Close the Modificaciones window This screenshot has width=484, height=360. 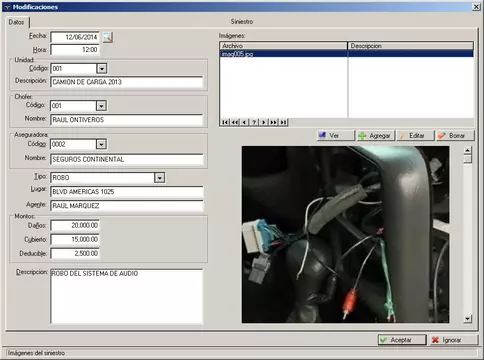pos(476,7)
